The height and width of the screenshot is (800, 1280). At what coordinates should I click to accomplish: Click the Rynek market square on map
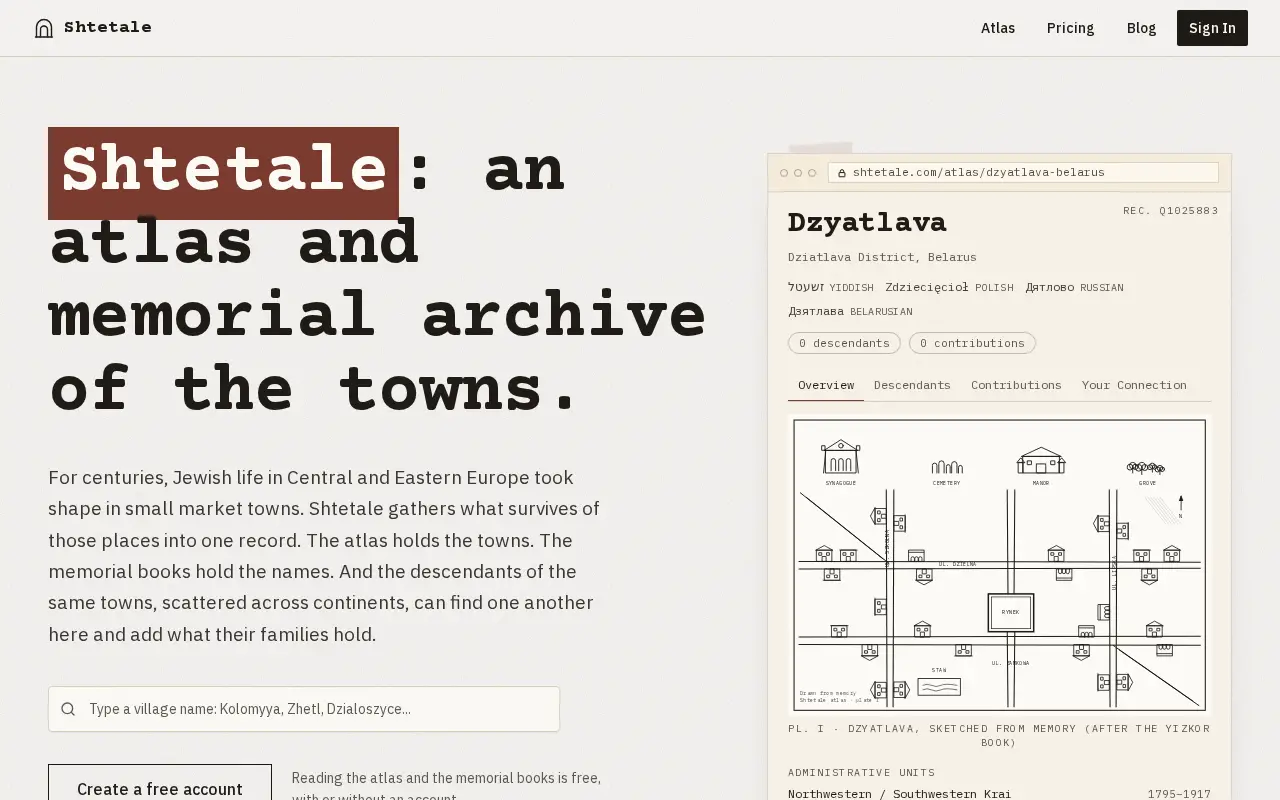point(1011,612)
